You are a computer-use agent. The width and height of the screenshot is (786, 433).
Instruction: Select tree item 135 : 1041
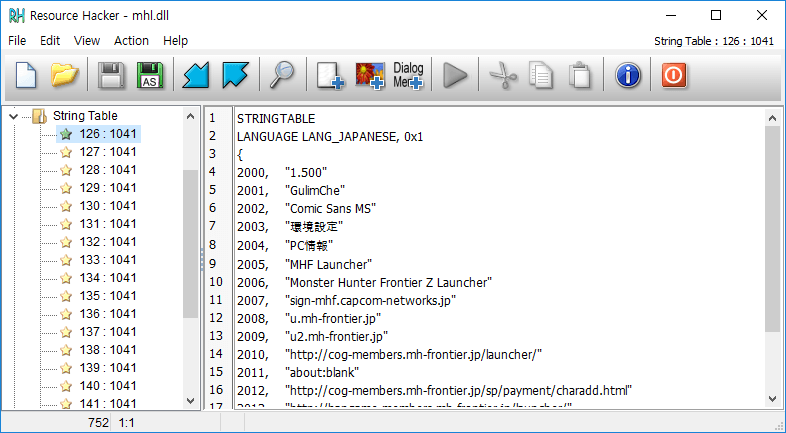click(108, 296)
